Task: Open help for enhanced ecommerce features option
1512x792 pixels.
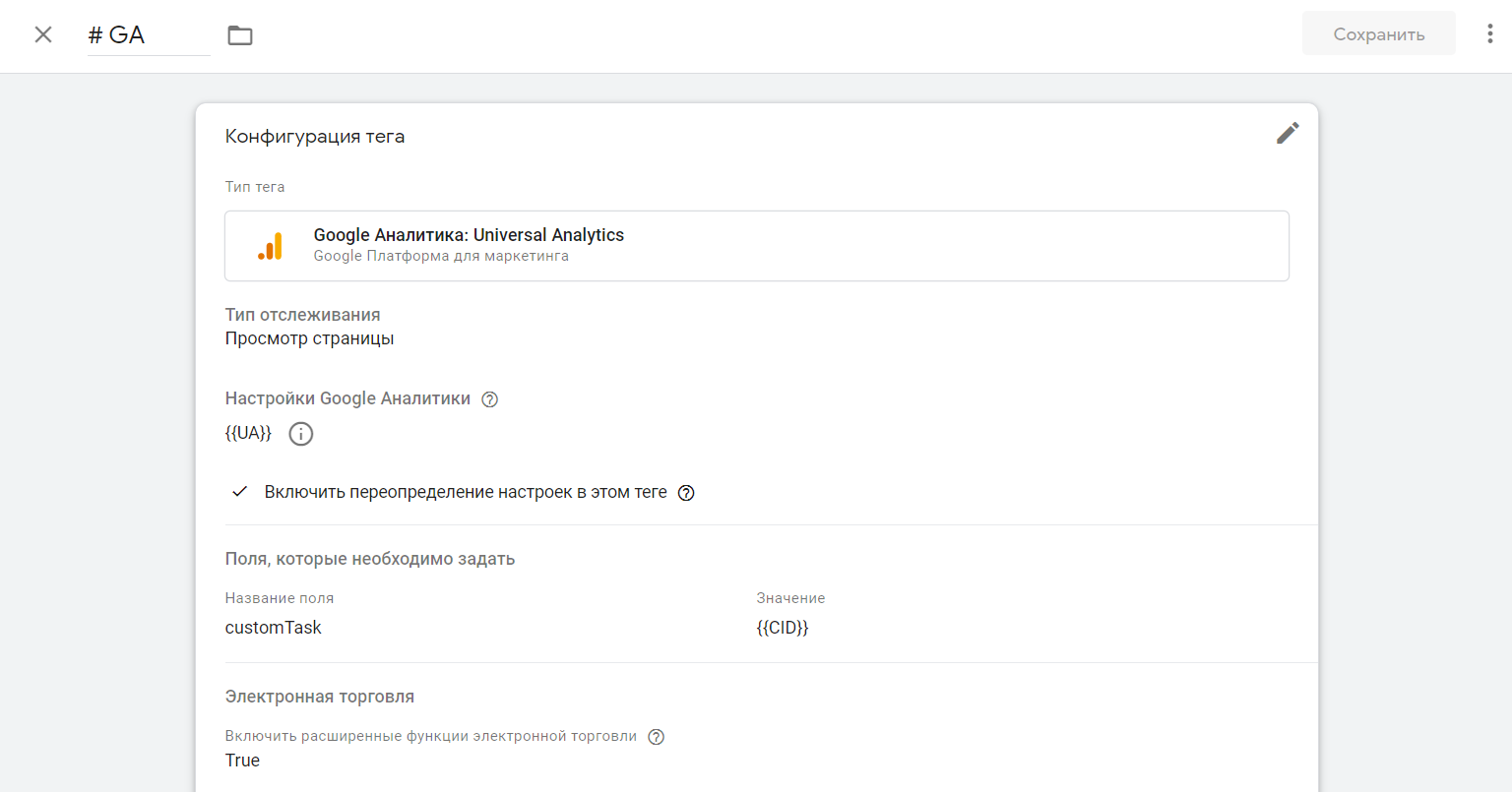Action: pyautogui.click(x=657, y=737)
